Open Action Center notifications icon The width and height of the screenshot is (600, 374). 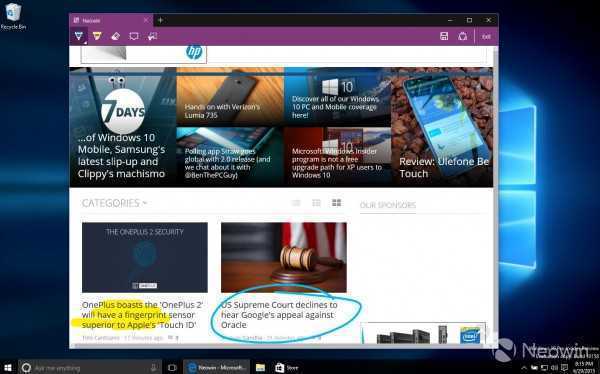564,368
